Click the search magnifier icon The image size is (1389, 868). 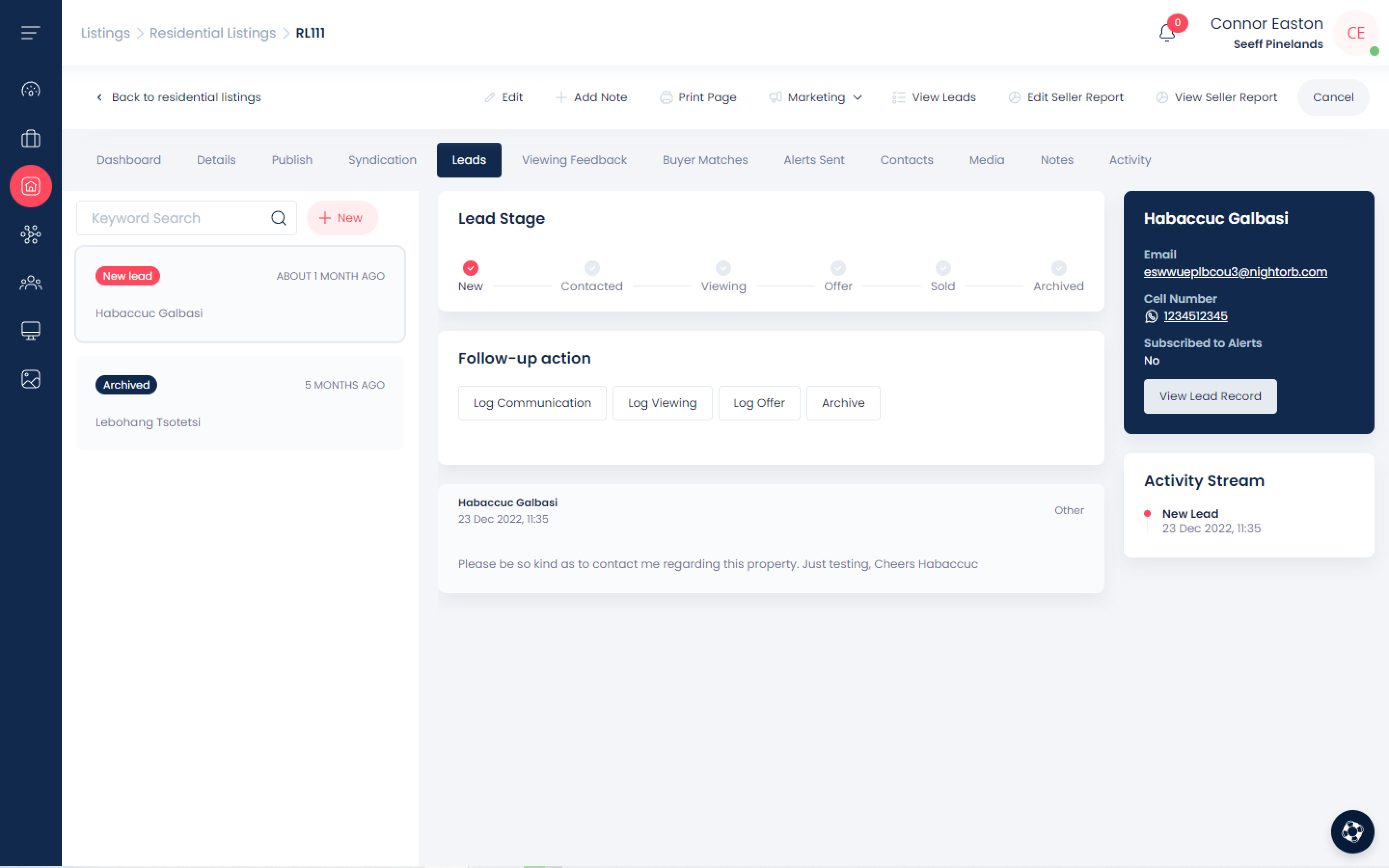pyautogui.click(x=278, y=218)
